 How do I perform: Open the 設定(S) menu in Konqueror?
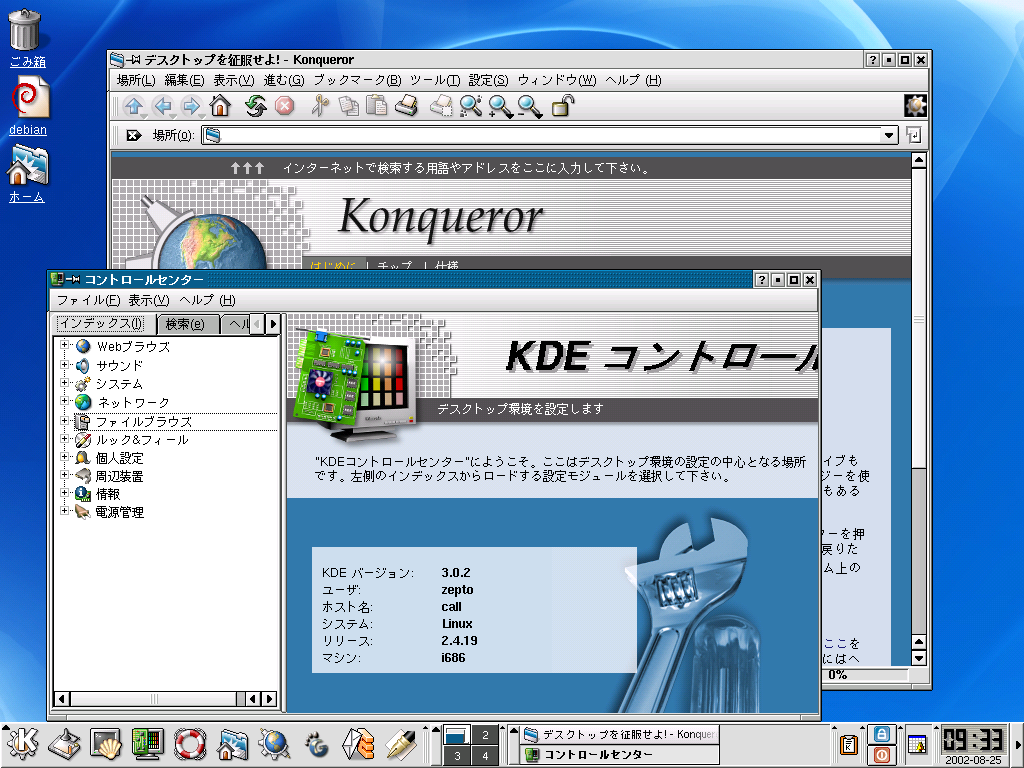coord(488,80)
